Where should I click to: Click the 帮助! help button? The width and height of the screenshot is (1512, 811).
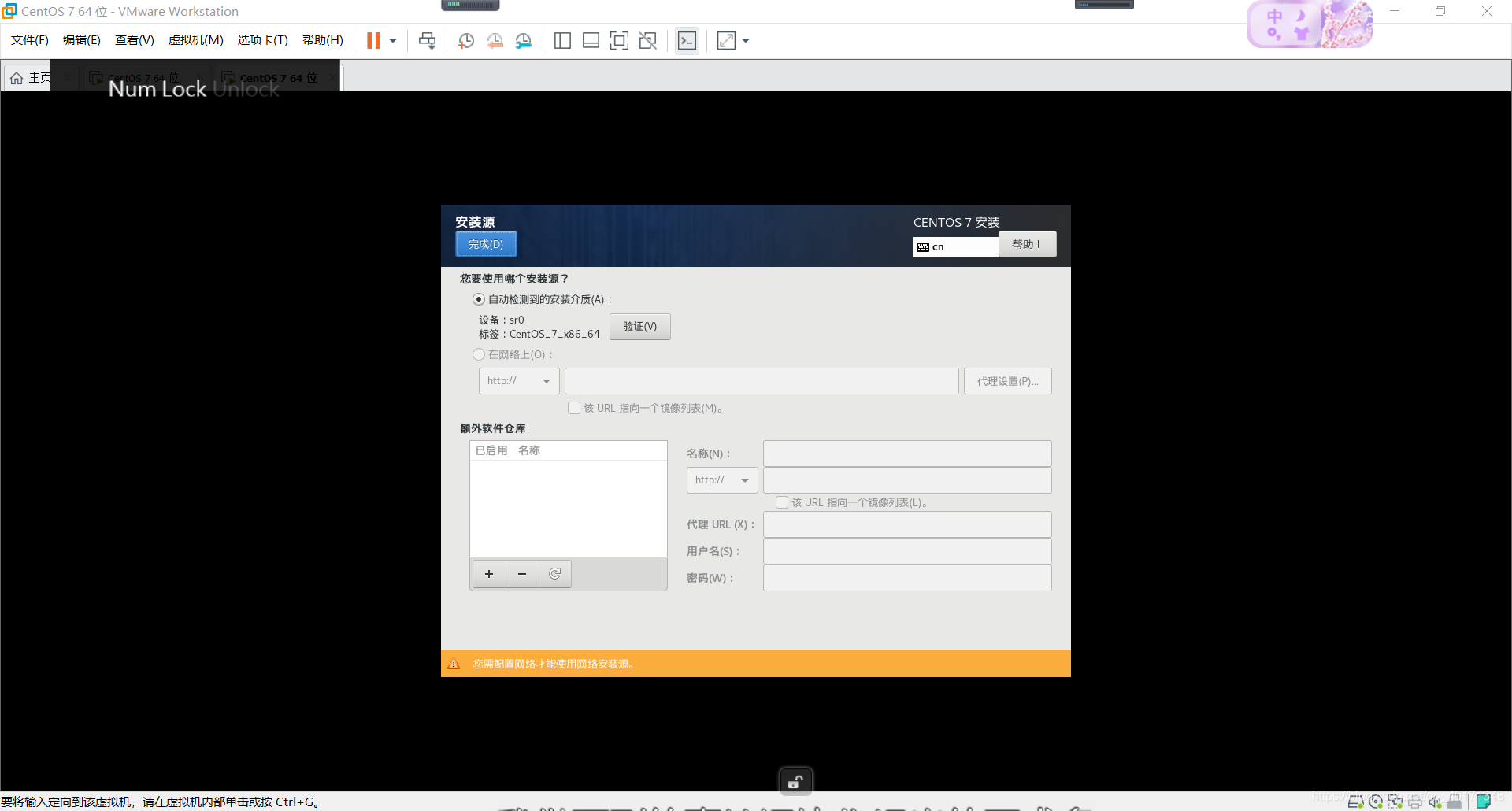[1027, 244]
